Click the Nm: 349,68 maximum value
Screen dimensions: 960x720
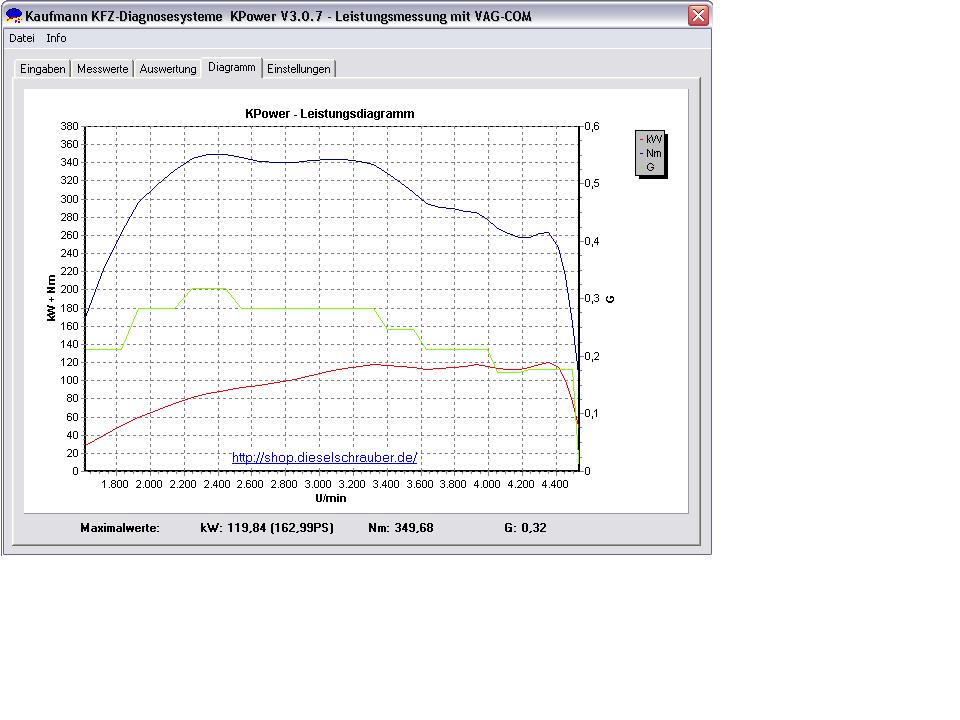401,528
